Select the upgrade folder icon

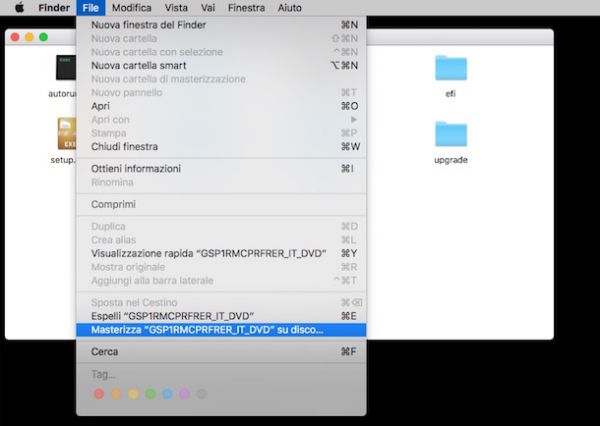pos(451,133)
